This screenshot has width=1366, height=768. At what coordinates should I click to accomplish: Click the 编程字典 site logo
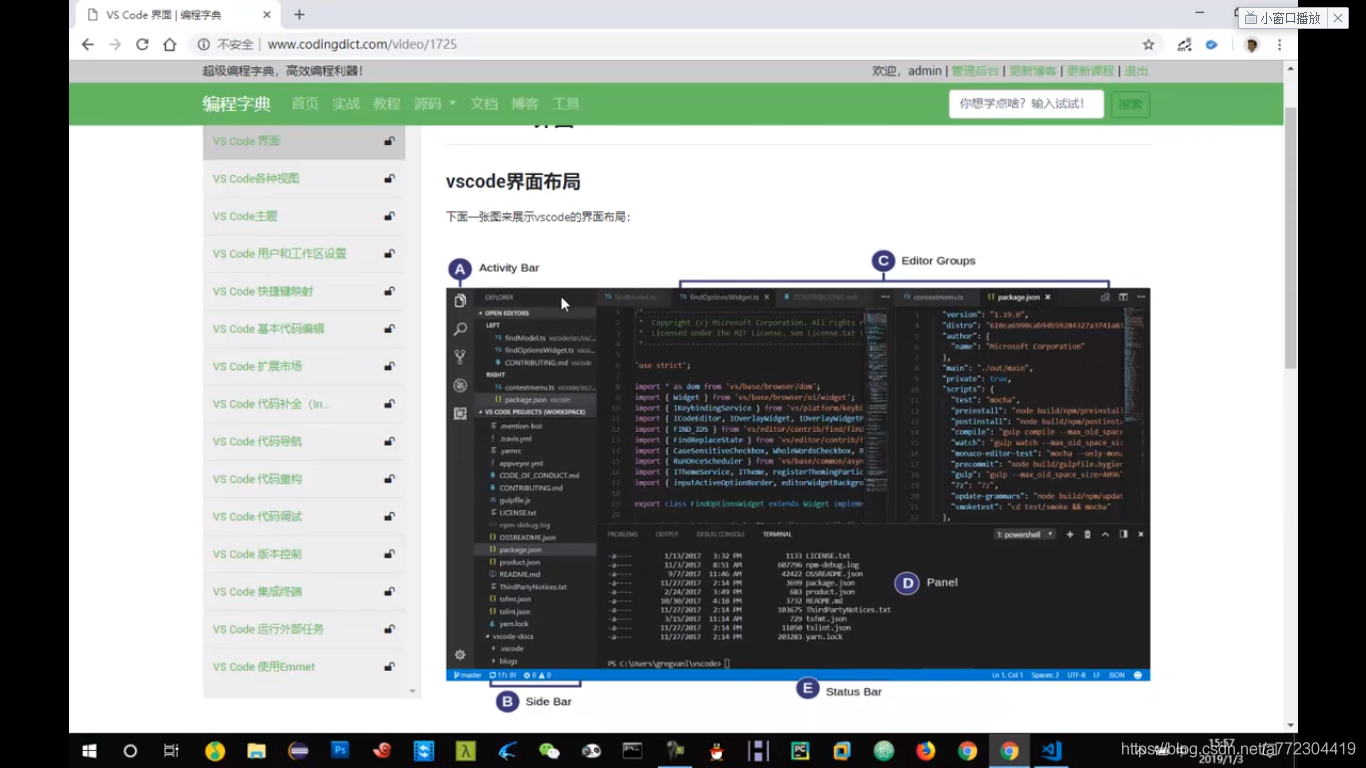point(237,104)
